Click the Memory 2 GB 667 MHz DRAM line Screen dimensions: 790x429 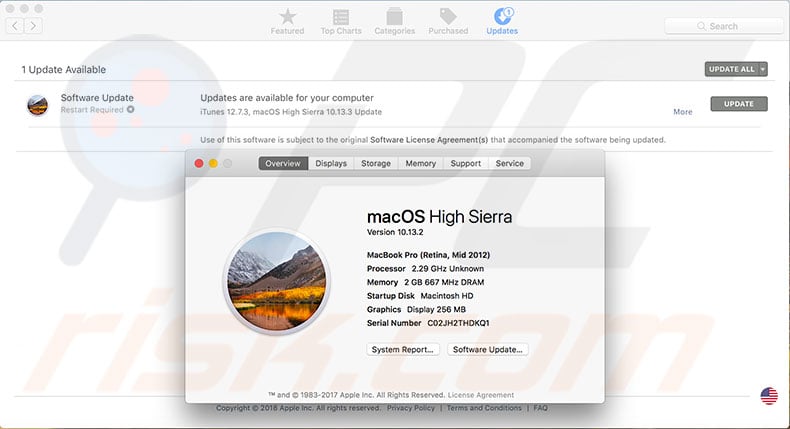coord(425,282)
